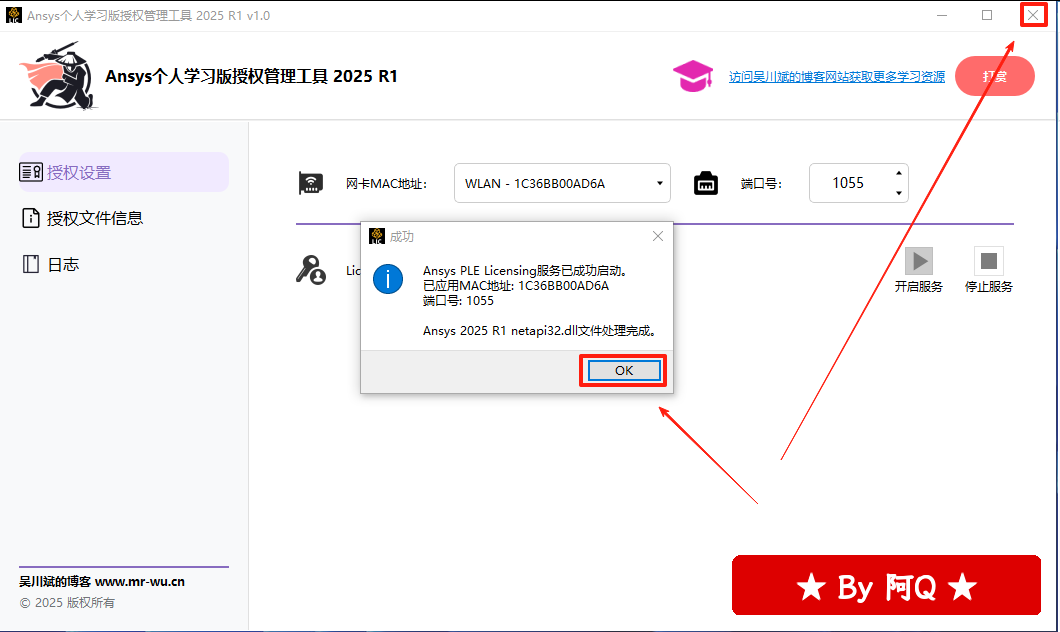Click the app icon in the title bar
Image resolution: width=1060 pixels, height=632 pixels.
(14, 15)
